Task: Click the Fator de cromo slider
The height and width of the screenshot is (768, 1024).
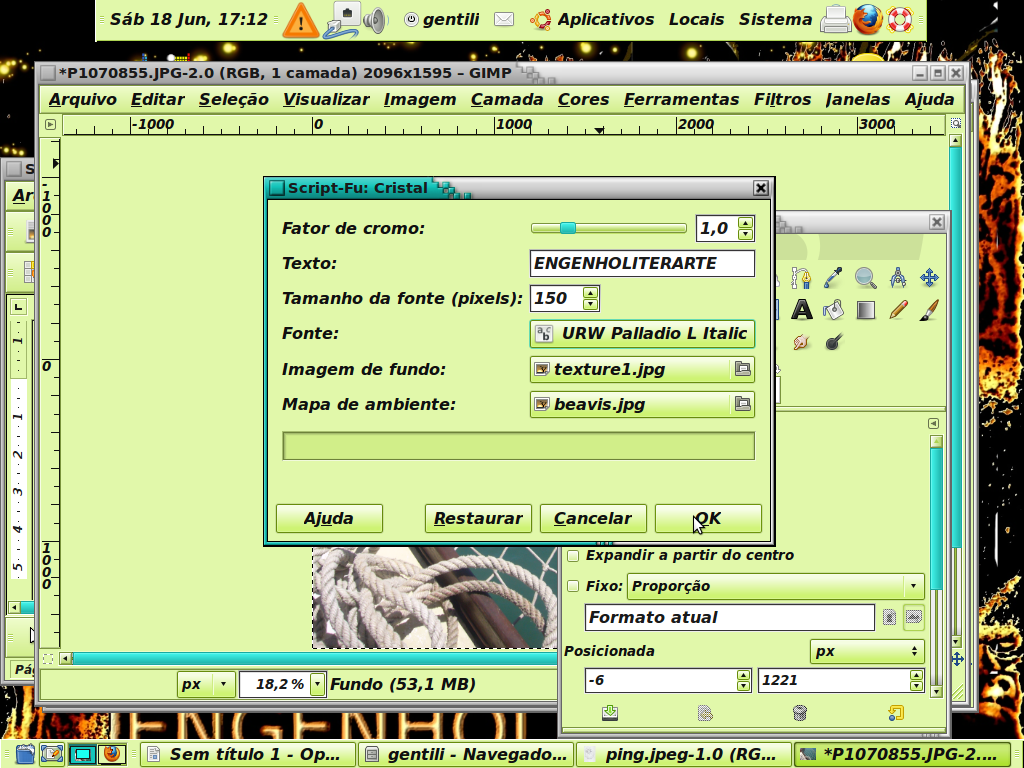Action: (x=609, y=228)
